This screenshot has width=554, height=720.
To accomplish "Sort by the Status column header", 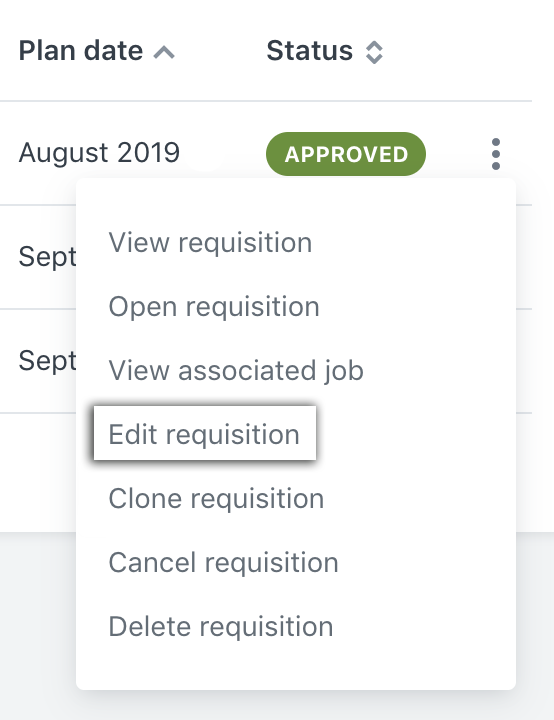I will tap(310, 51).
